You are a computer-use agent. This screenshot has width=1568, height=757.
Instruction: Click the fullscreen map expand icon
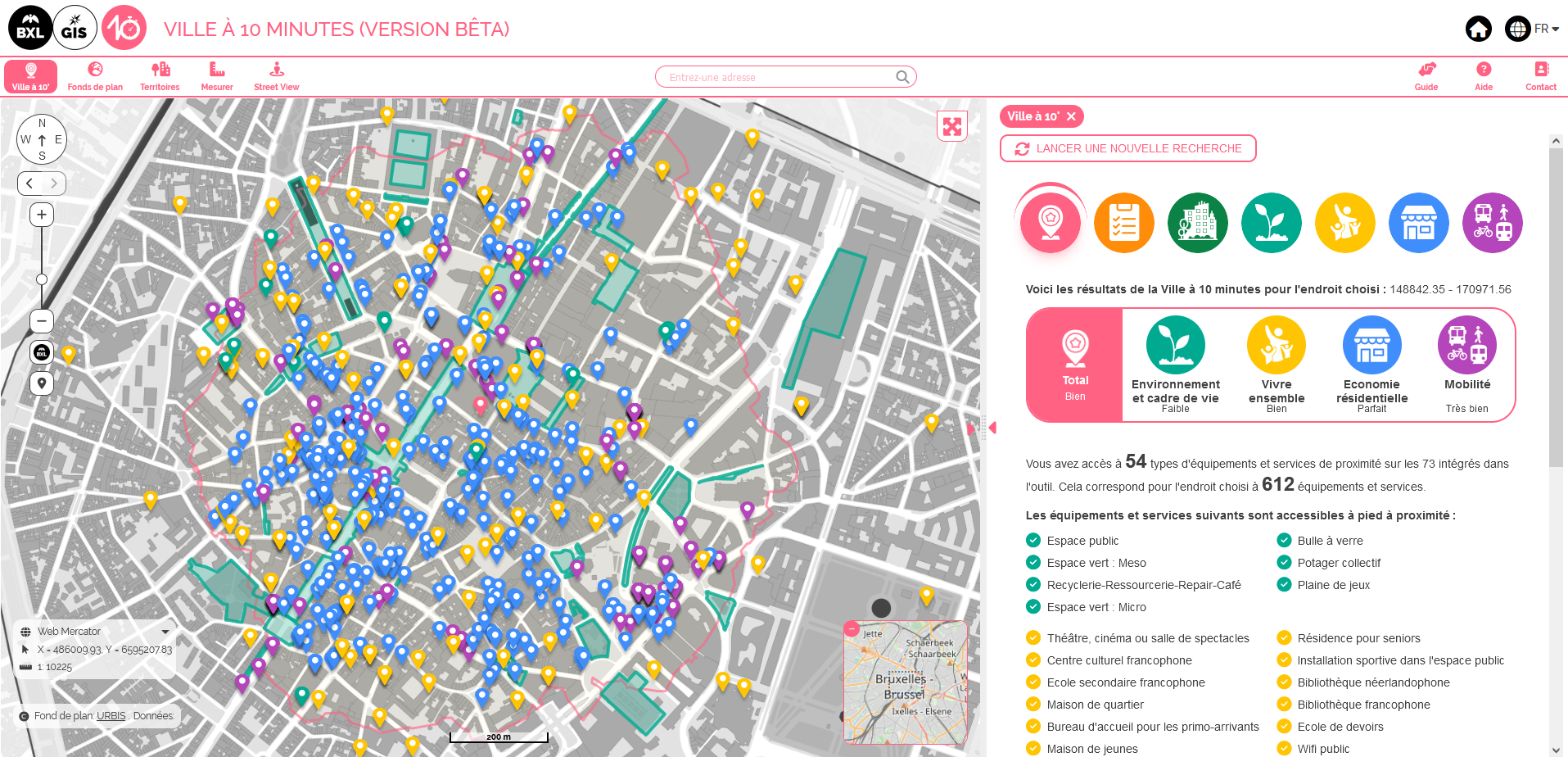pyautogui.click(x=951, y=126)
